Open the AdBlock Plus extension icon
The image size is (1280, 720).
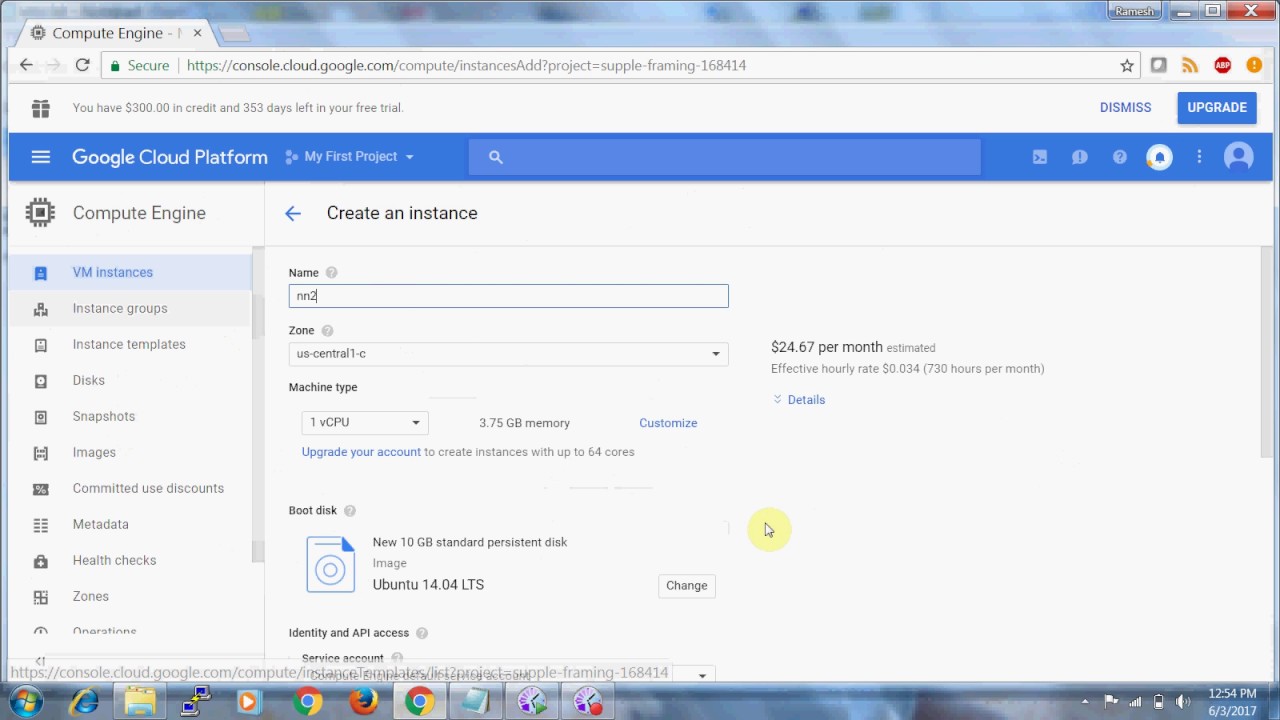pos(1222,65)
